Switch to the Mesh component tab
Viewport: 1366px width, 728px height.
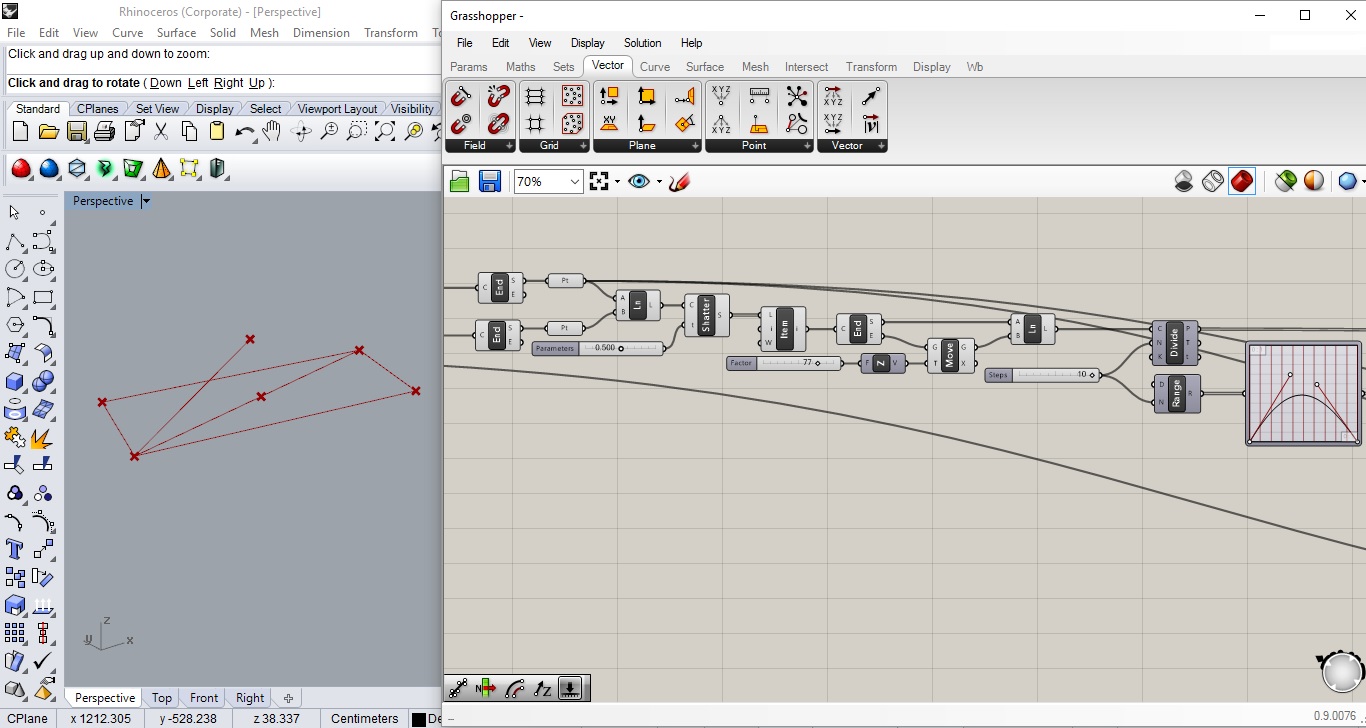click(x=755, y=67)
